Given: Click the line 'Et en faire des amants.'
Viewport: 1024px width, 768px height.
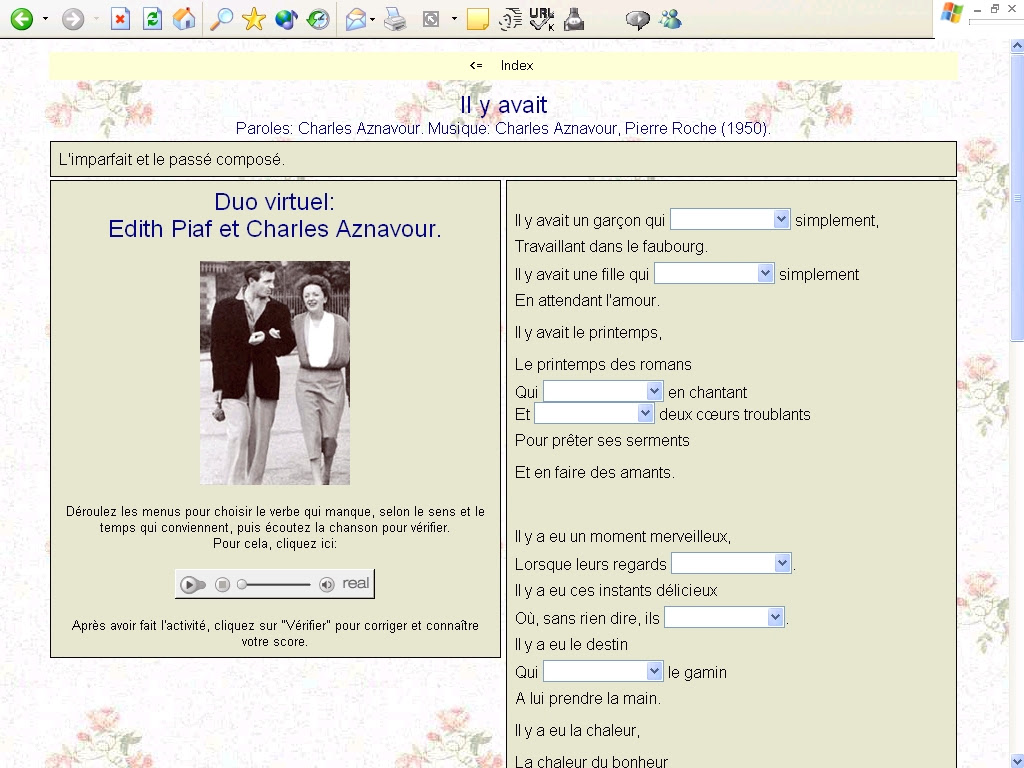Looking at the screenshot, I should [x=595, y=473].
